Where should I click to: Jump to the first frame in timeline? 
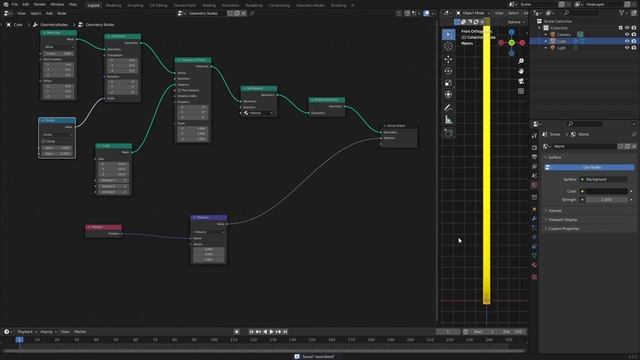click(x=251, y=332)
